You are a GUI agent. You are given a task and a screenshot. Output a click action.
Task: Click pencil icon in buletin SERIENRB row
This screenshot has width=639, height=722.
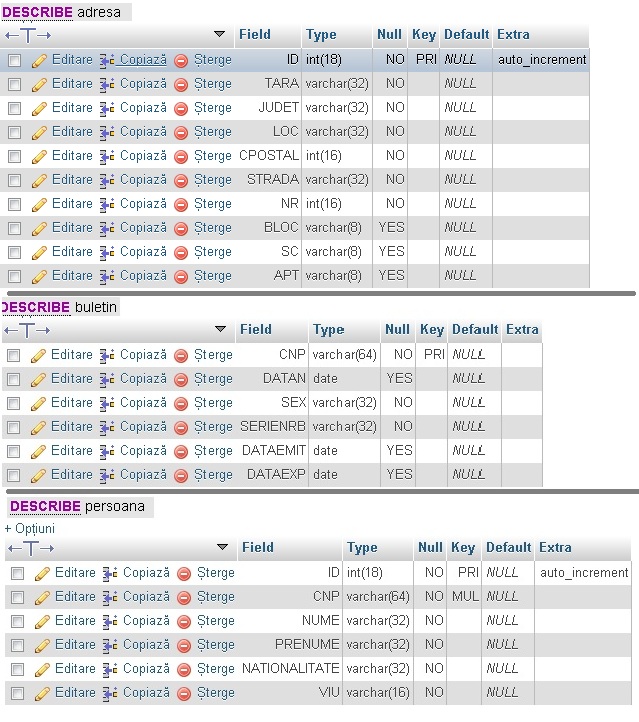(38, 428)
